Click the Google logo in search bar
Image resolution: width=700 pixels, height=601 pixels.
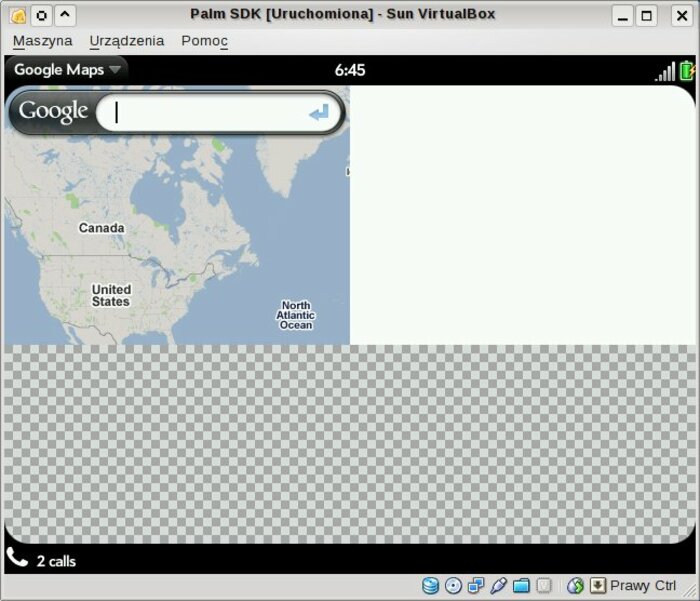[53, 112]
